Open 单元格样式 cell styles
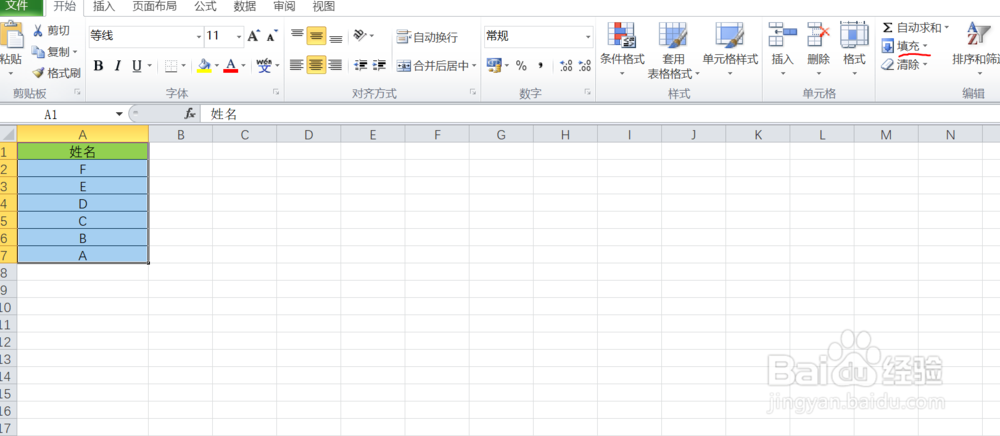Image resolution: width=1000 pixels, height=436 pixels. [x=730, y=49]
